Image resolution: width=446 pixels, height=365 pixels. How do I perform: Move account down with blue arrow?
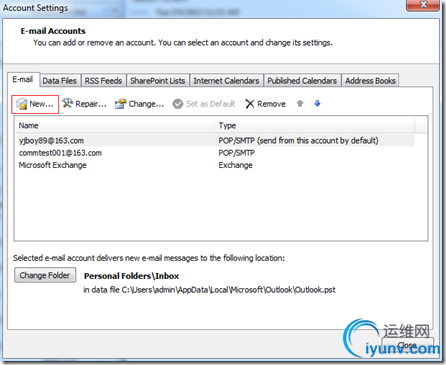coord(317,104)
